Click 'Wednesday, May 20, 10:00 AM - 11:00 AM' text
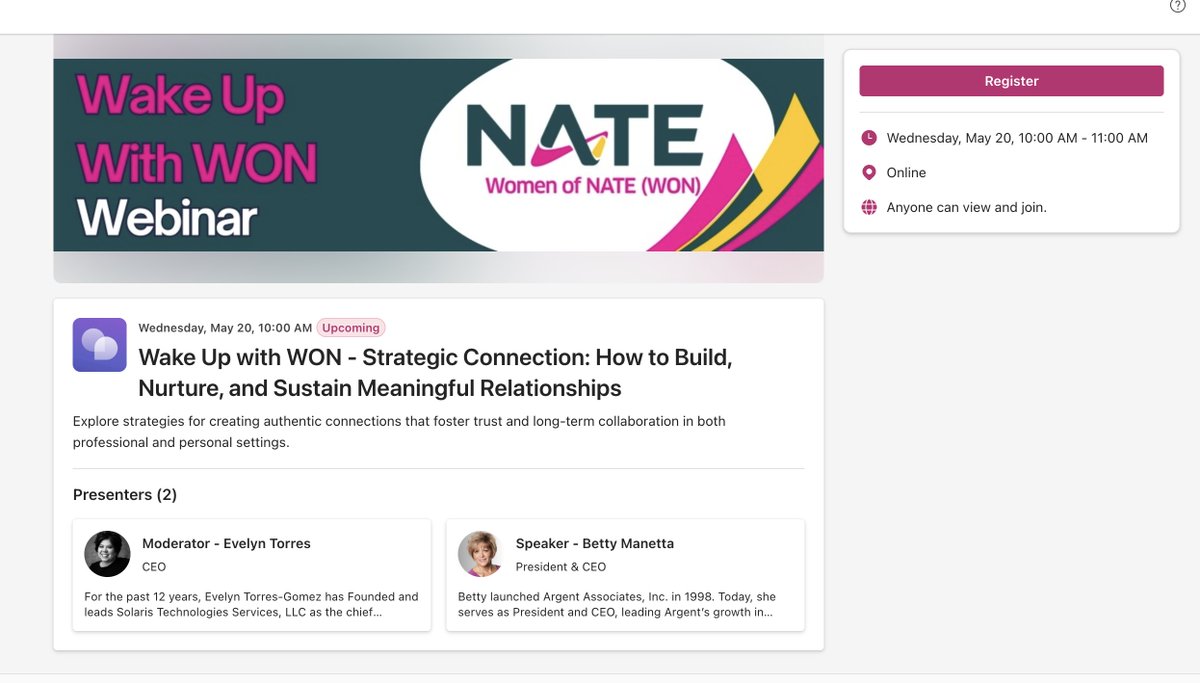1200x683 pixels. coord(1017,138)
